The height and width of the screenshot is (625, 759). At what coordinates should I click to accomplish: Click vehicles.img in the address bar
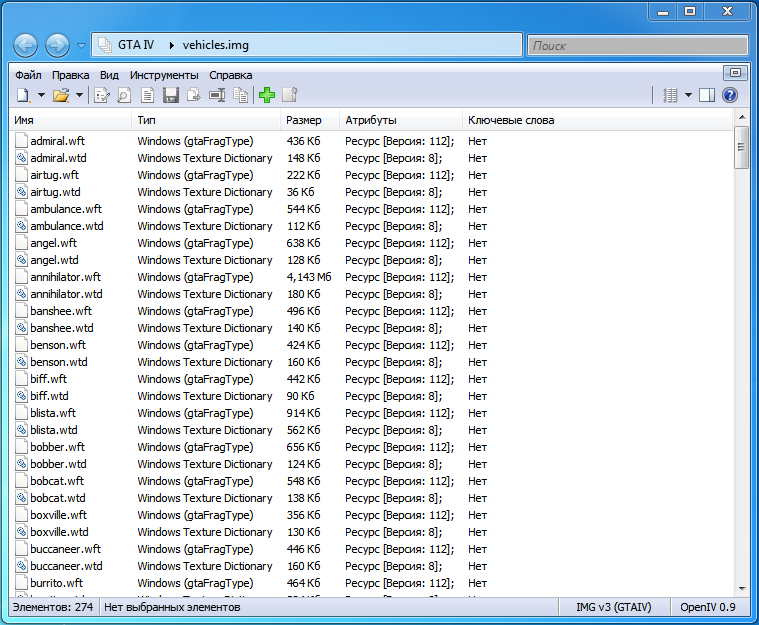click(215, 45)
